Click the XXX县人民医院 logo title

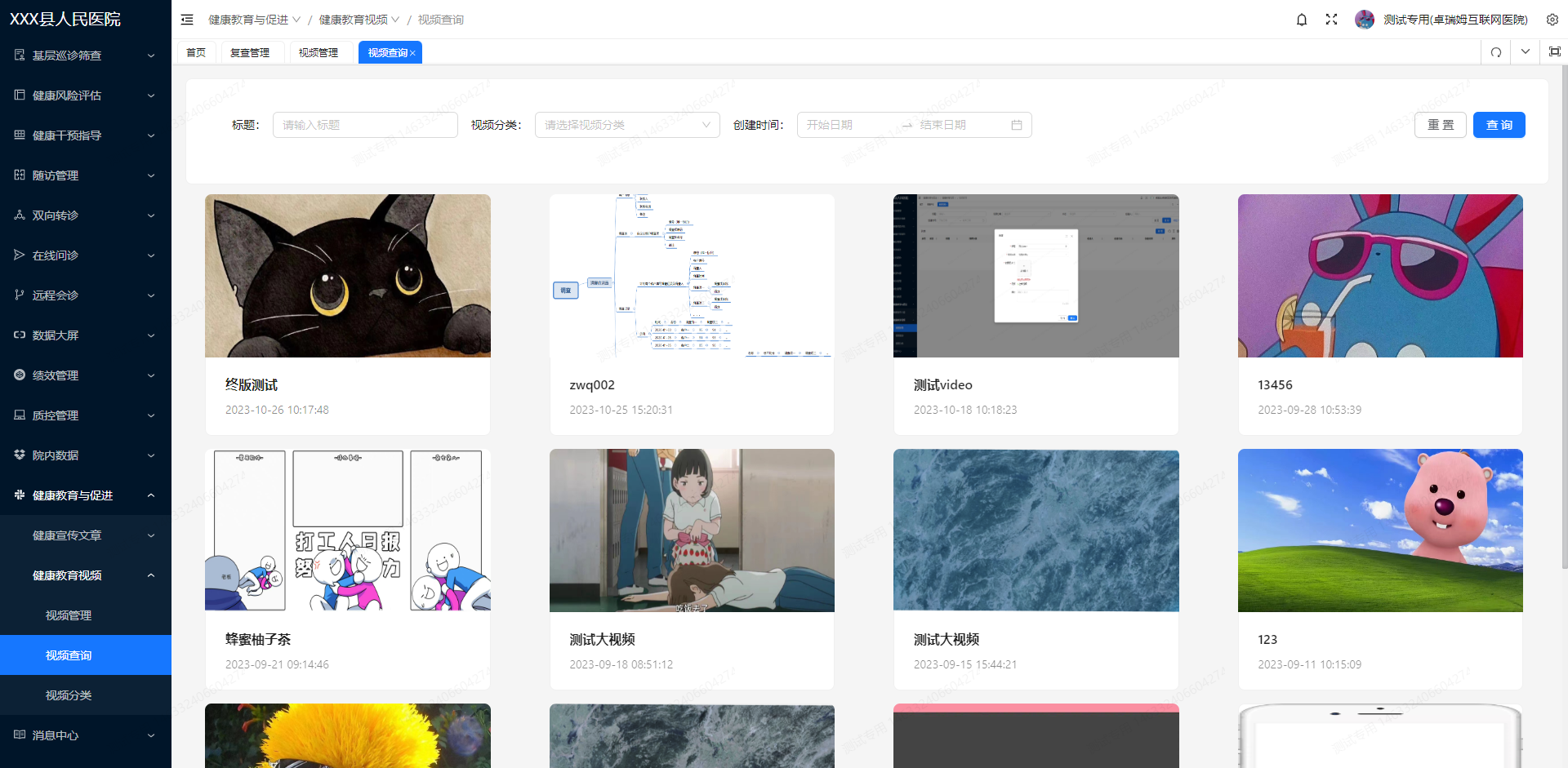point(65,19)
